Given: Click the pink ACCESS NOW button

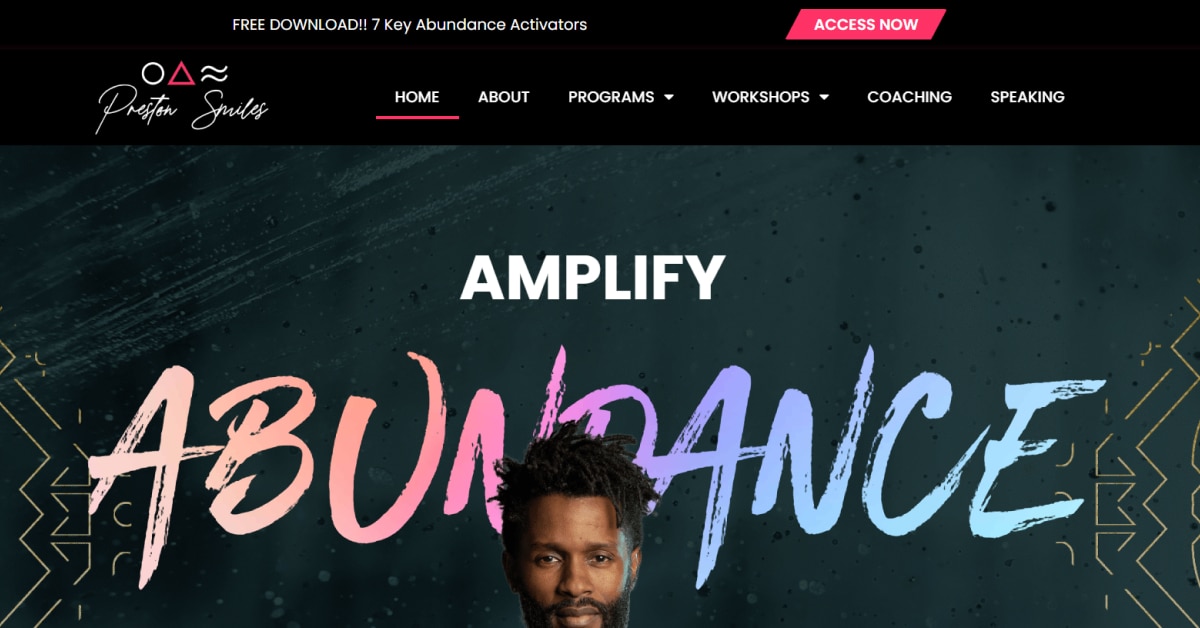Looking at the screenshot, I should point(866,24).
